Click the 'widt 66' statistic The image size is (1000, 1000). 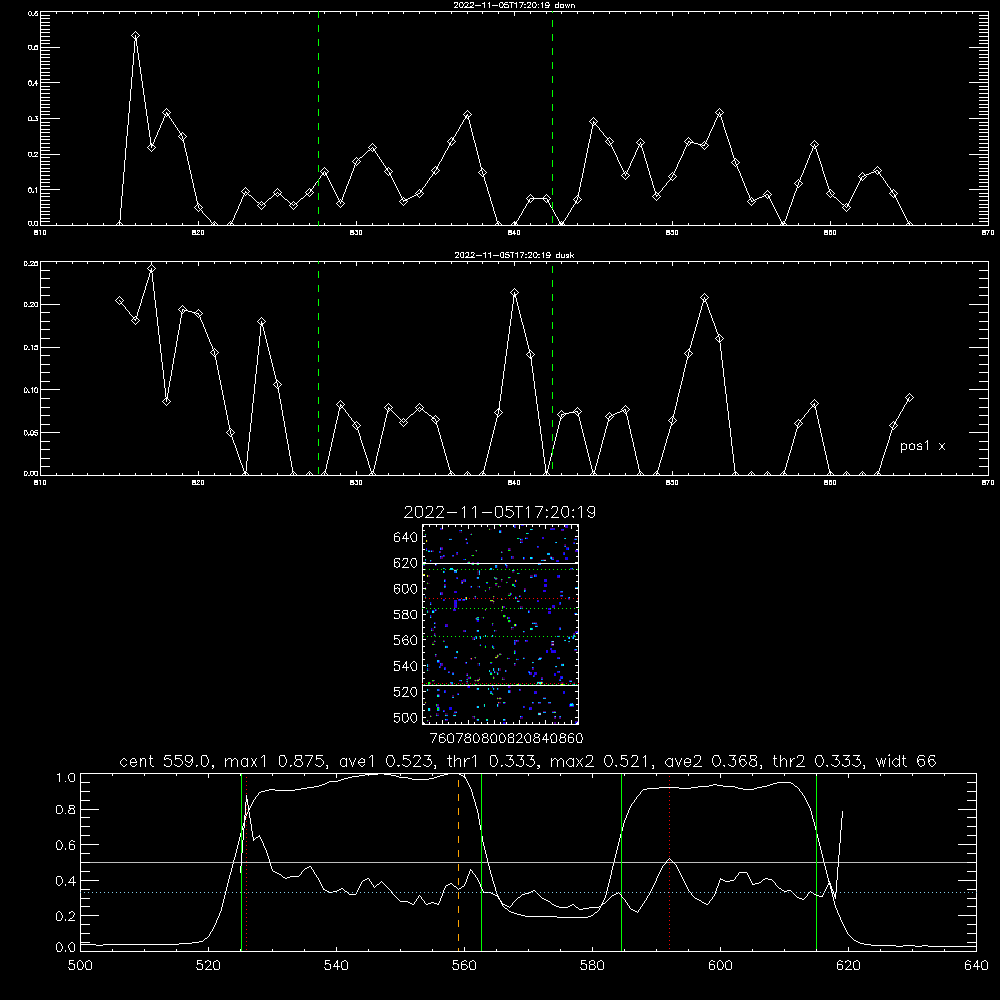click(906, 761)
